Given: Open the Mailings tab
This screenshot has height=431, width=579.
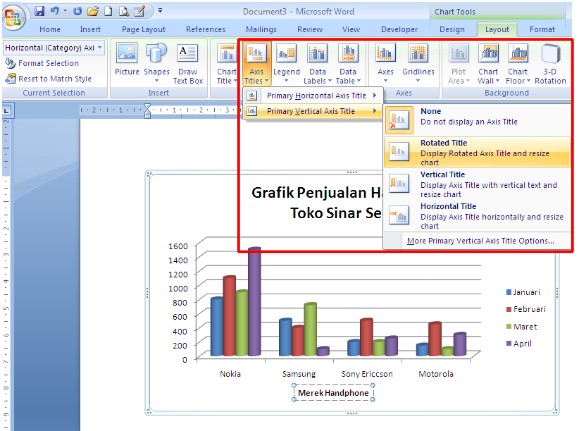Looking at the screenshot, I should [261, 29].
